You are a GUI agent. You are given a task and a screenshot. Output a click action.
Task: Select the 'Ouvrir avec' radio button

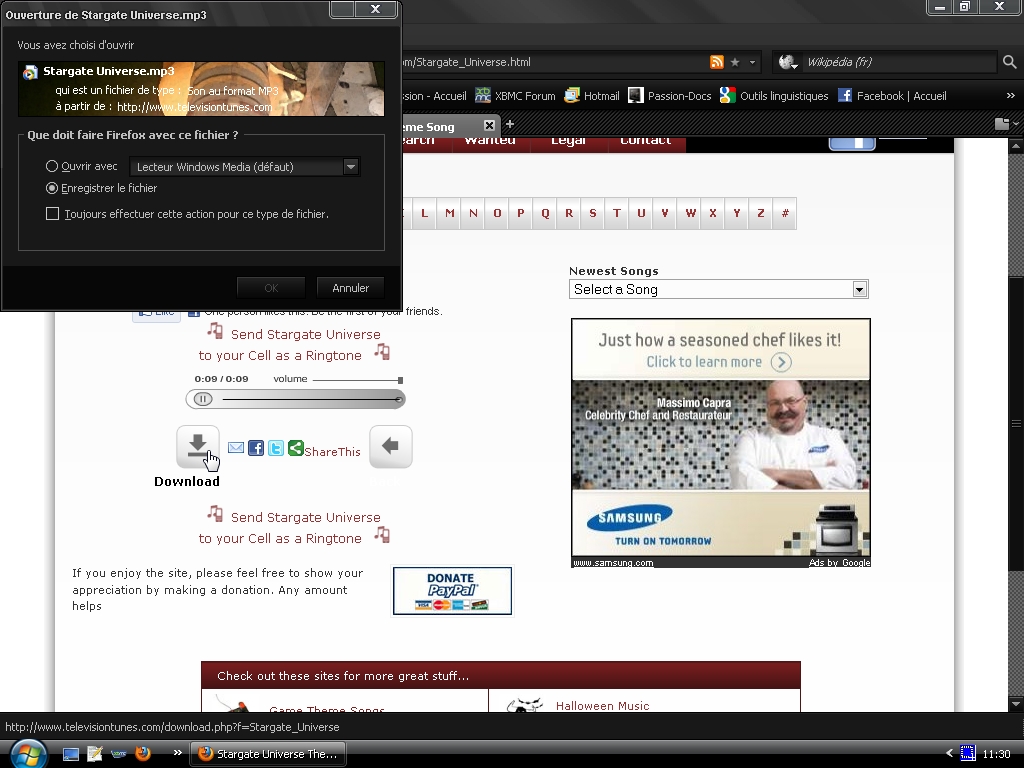click(x=52, y=166)
